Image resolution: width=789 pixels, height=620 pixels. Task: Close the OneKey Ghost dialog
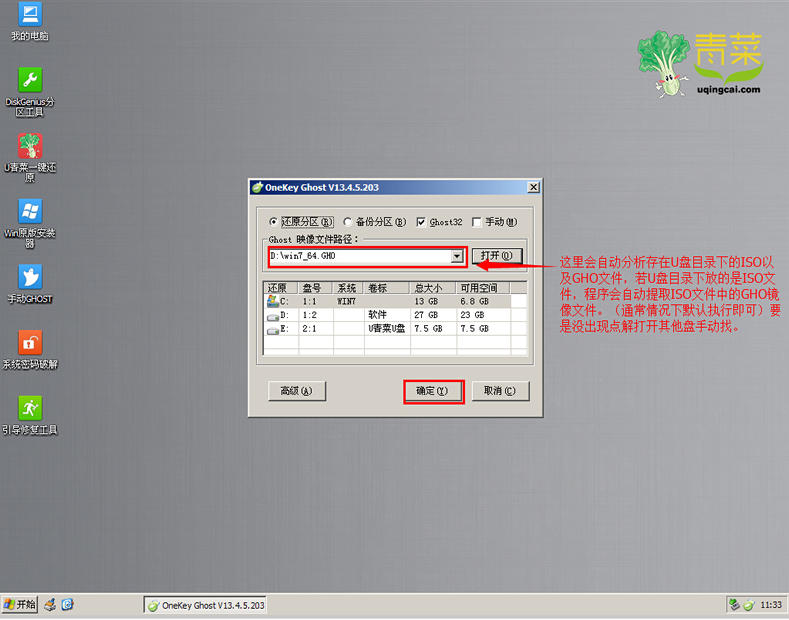coord(533,187)
